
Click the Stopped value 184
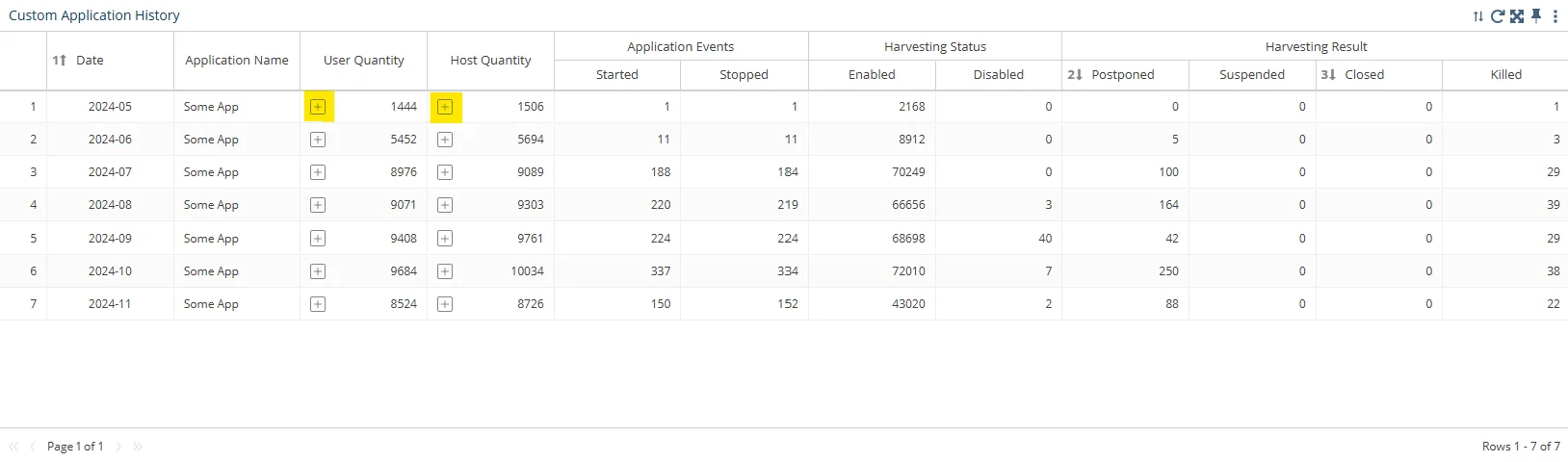788,172
